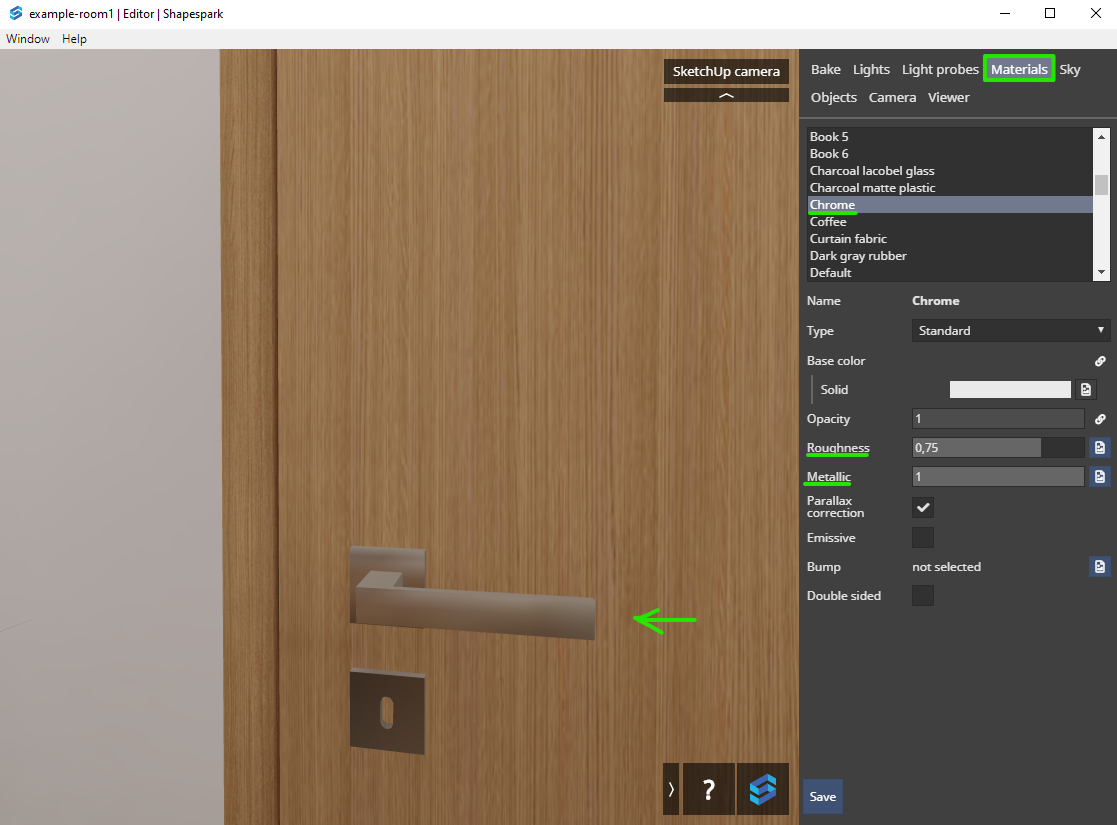
Task: Enable the Double sided checkbox
Action: pyautogui.click(x=923, y=596)
